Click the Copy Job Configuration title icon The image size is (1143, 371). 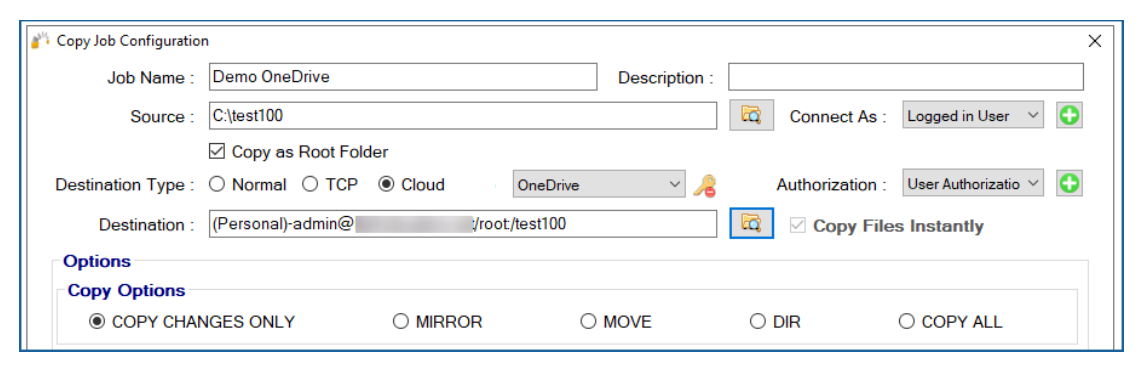point(40,41)
